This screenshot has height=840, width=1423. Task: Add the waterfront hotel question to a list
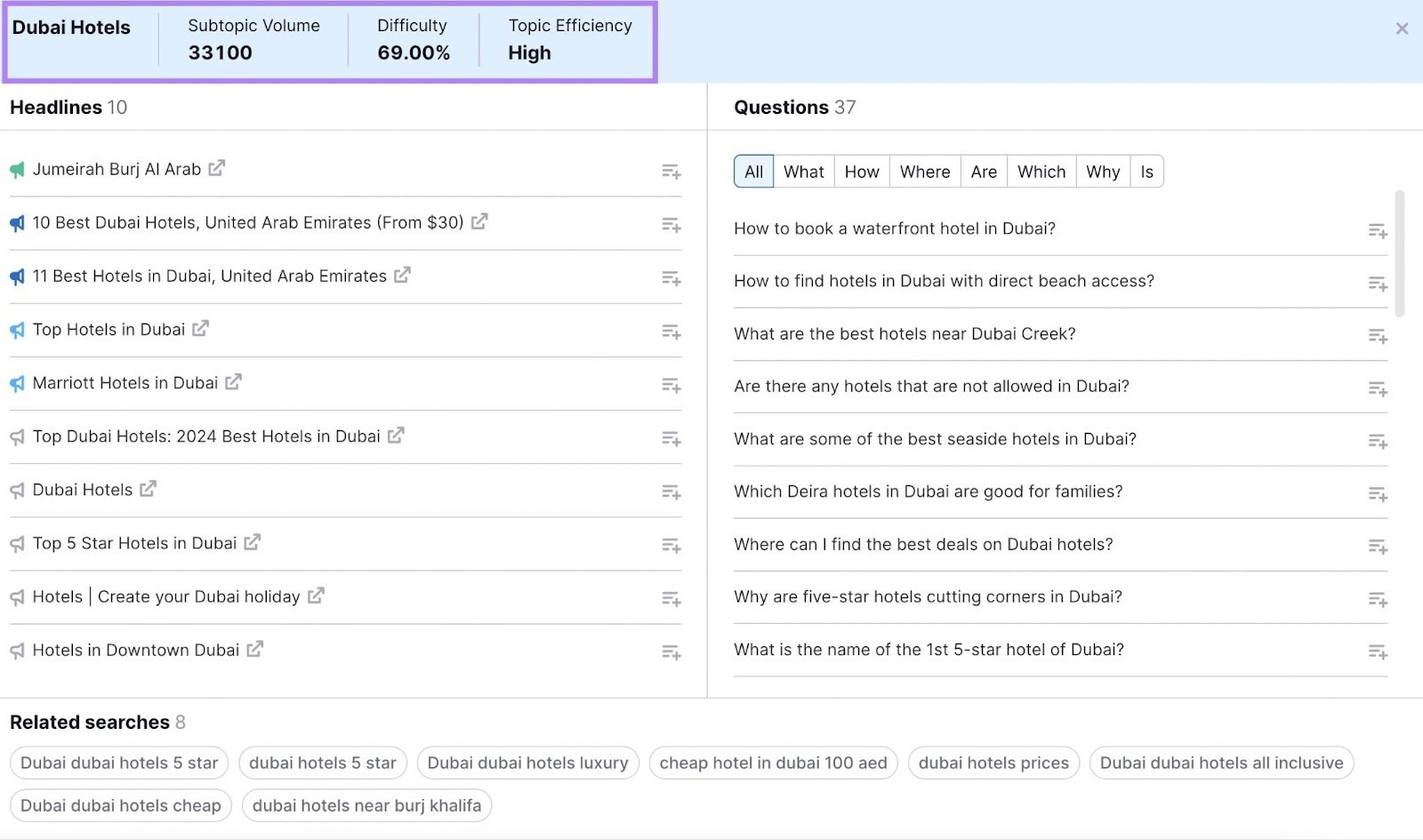click(1378, 230)
